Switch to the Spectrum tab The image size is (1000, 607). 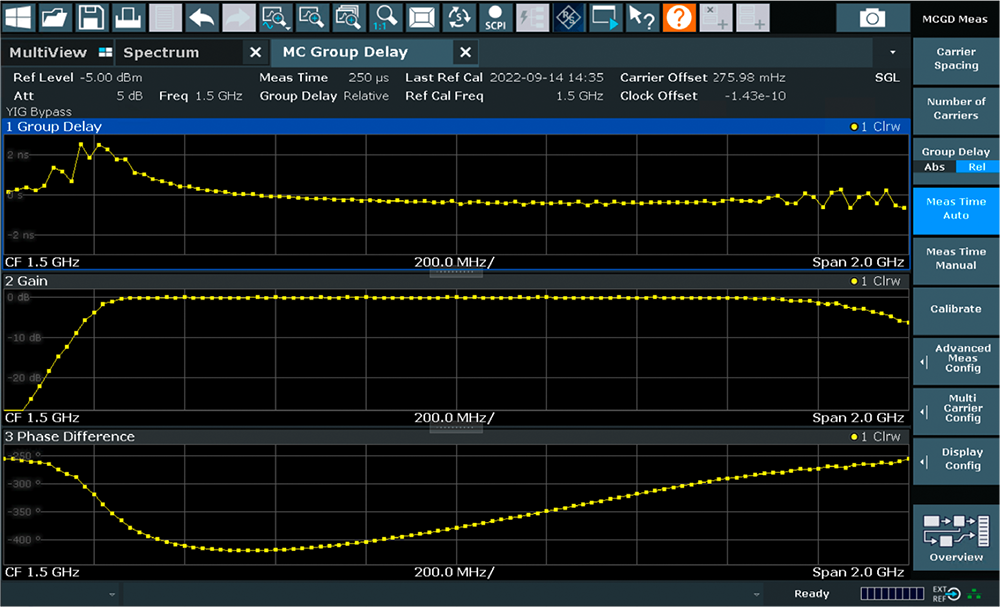click(x=161, y=52)
